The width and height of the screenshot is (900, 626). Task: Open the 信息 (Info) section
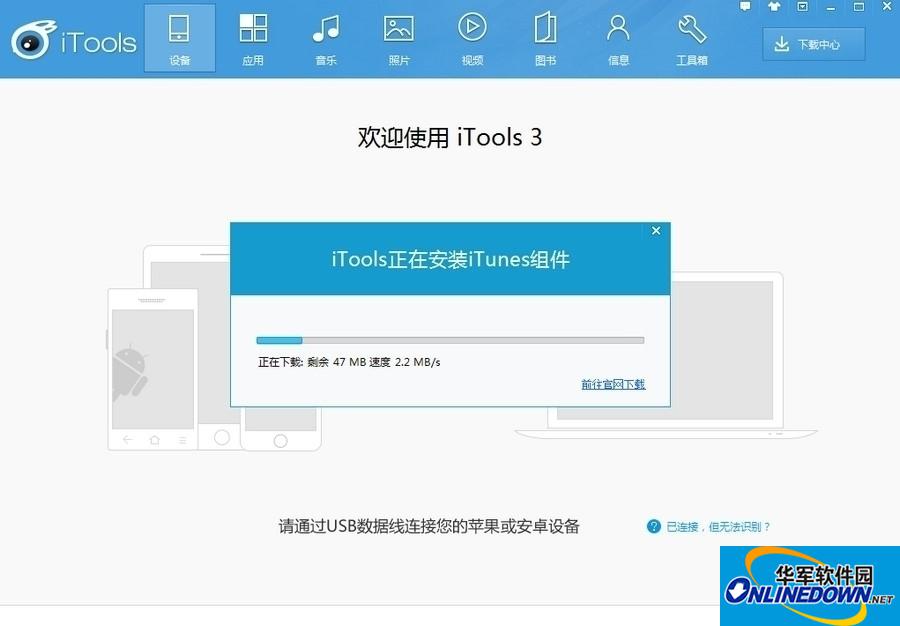618,38
